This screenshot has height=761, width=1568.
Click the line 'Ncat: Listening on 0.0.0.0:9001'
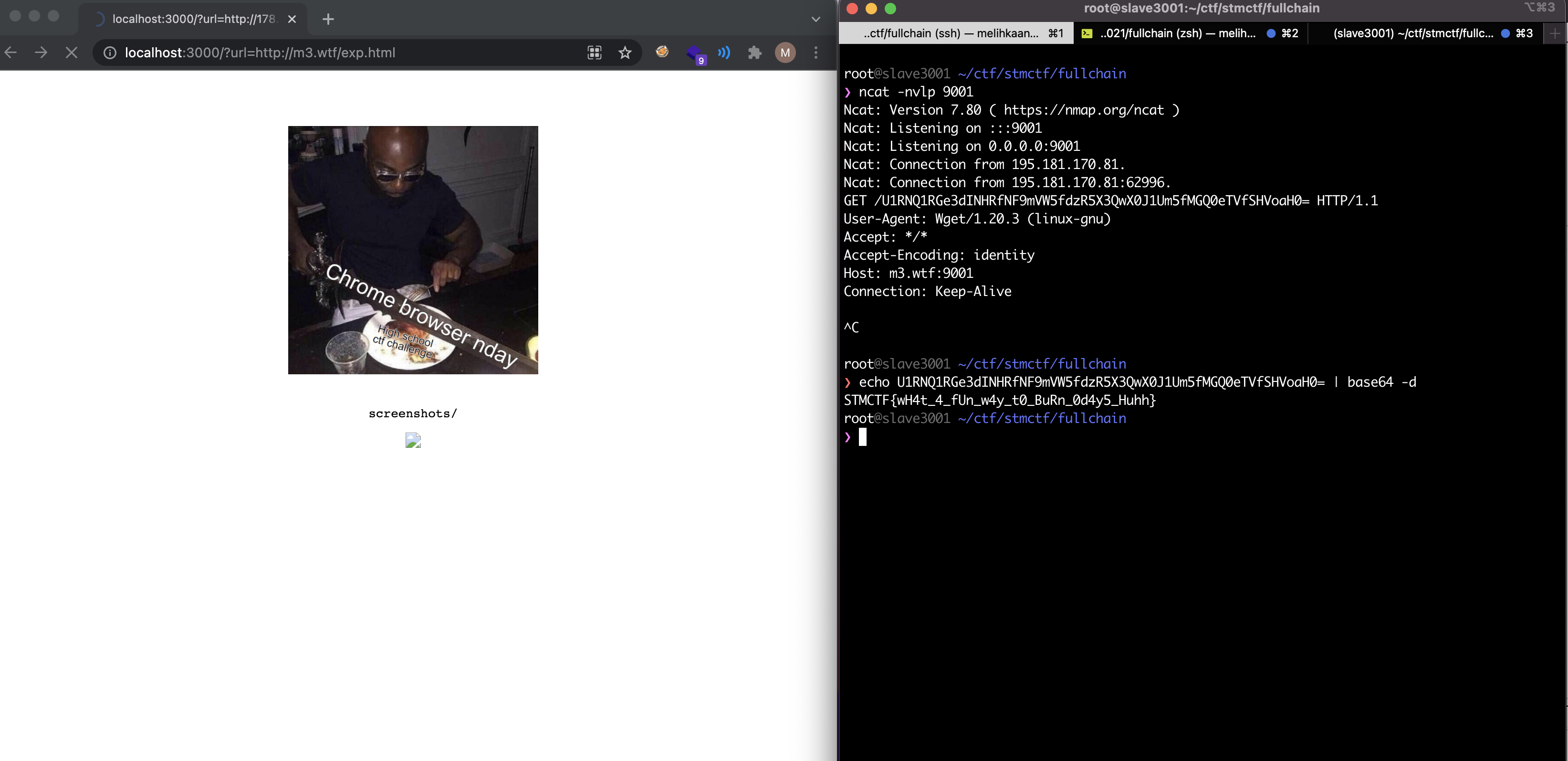(962, 147)
